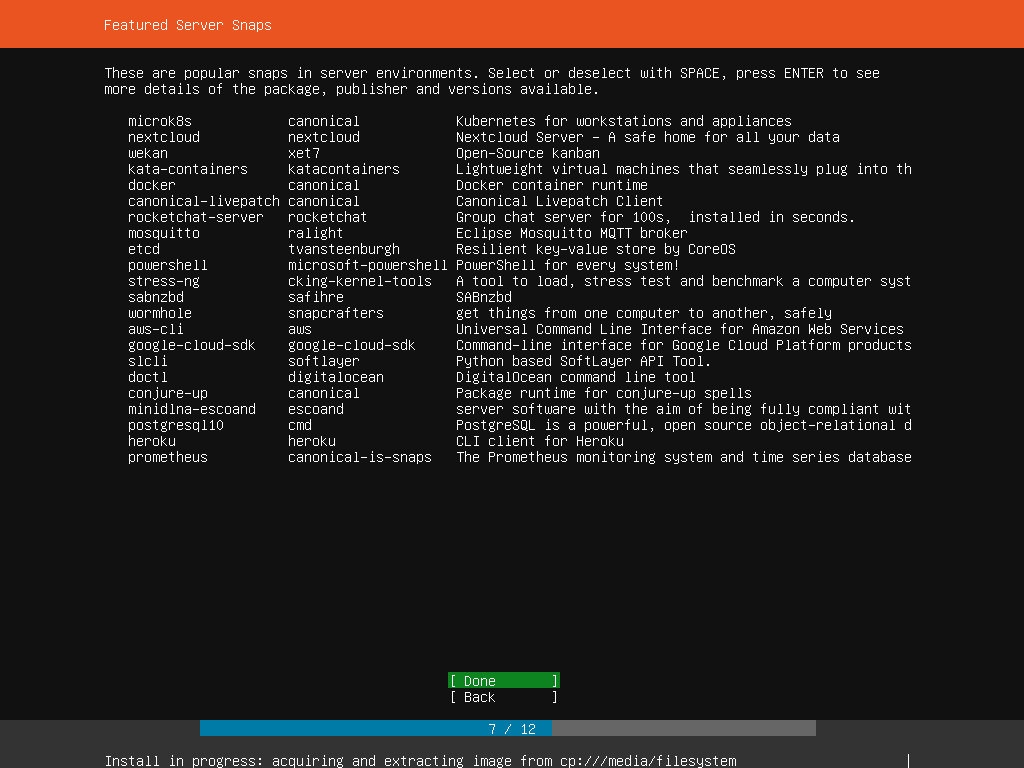
Task: Click the Done button
Action: coord(504,680)
